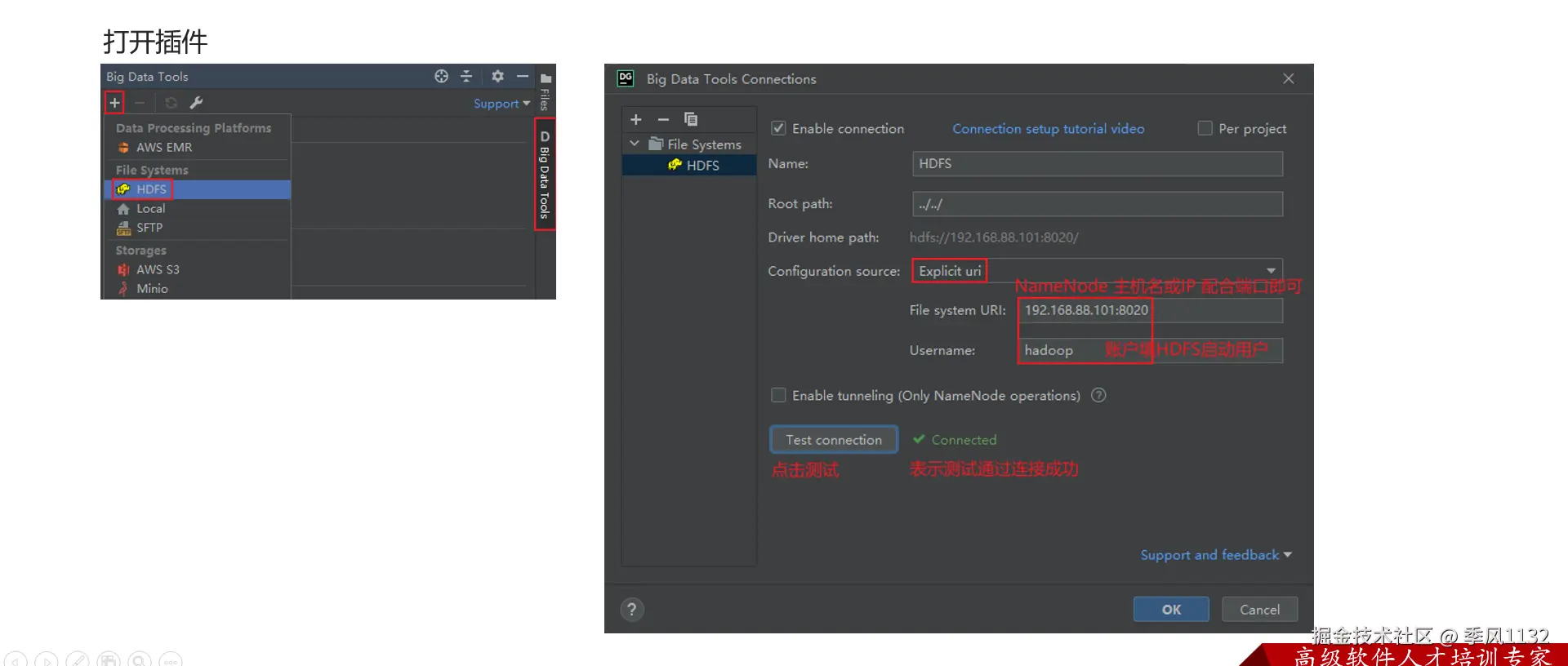This screenshot has width=1568, height=666.
Task: Select HDFS in the connection type menu
Action: point(199,189)
